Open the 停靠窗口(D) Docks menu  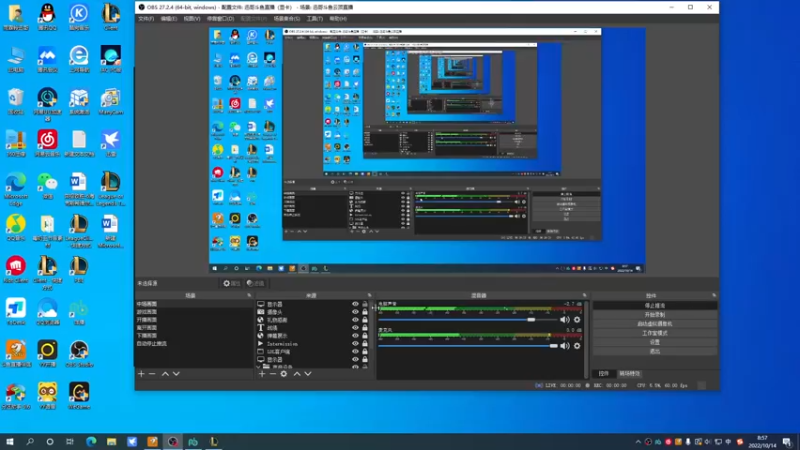coord(220,19)
